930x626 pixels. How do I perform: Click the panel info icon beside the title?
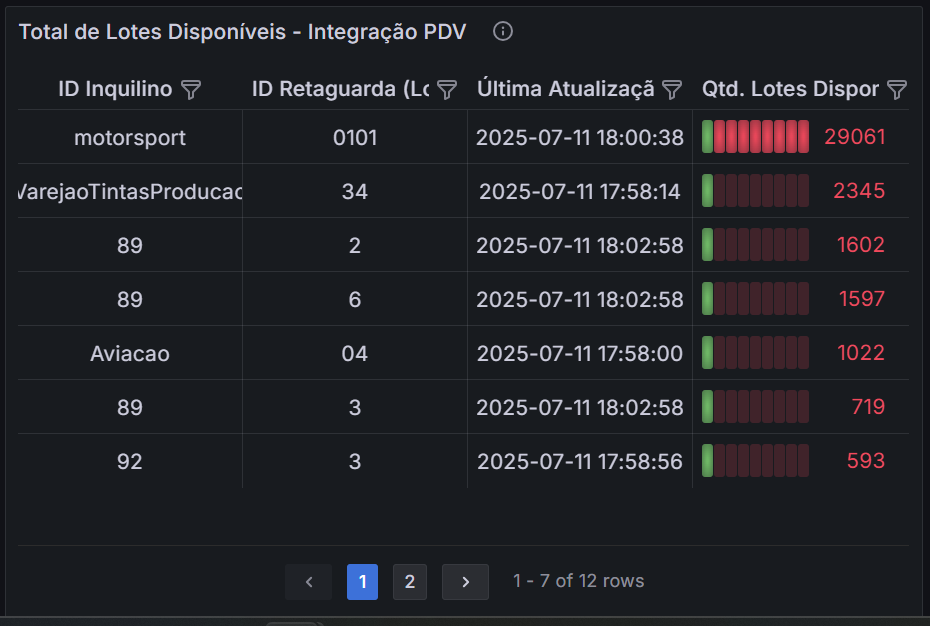[x=503, y=32]
